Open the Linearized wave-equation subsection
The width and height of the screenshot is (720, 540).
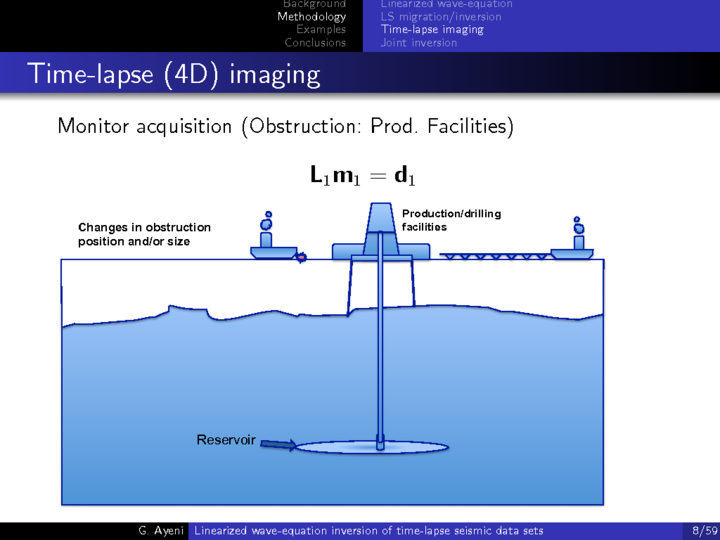click(x=446, y=5)
